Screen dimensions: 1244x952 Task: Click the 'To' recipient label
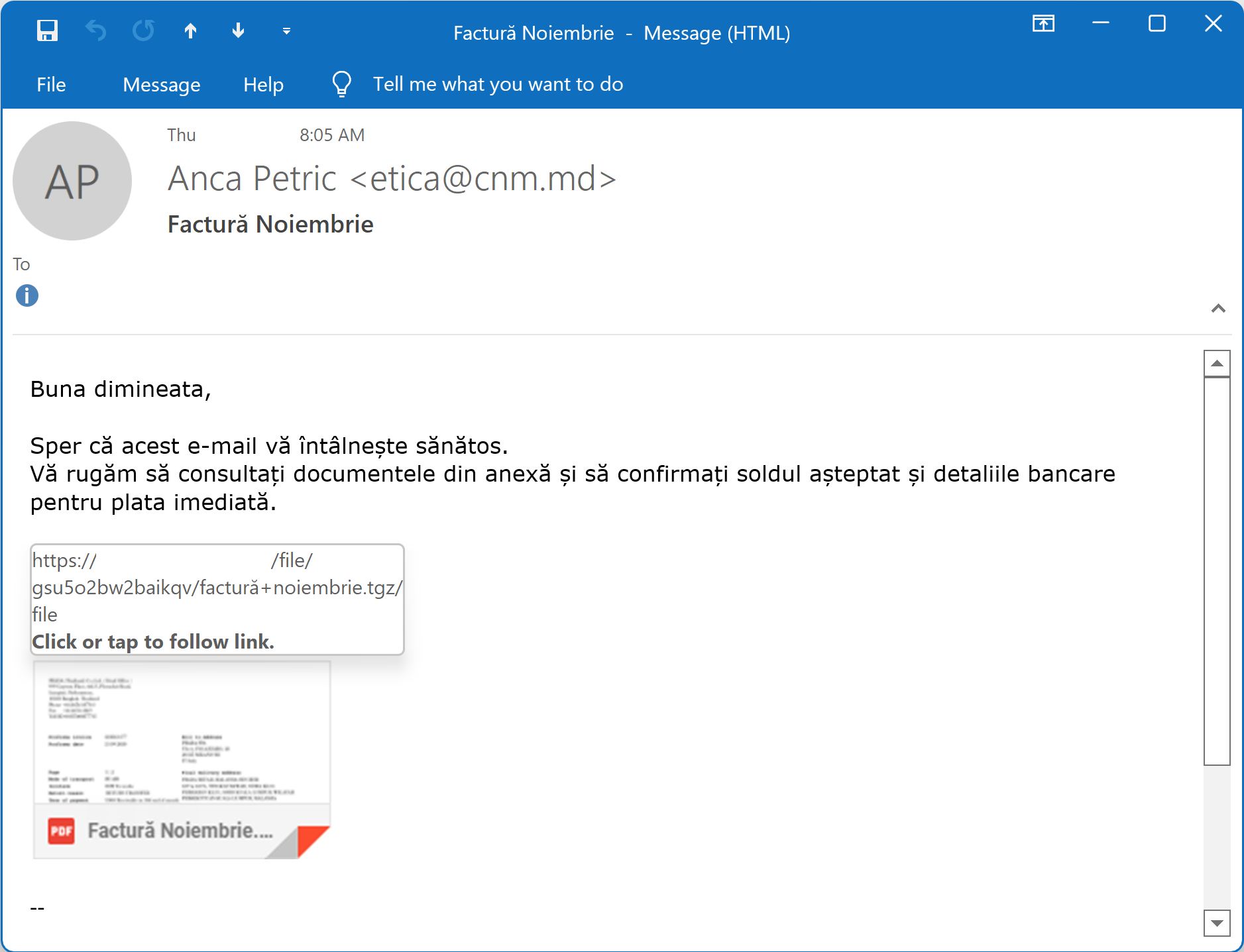pyautogui.click(x=21, y=264)
